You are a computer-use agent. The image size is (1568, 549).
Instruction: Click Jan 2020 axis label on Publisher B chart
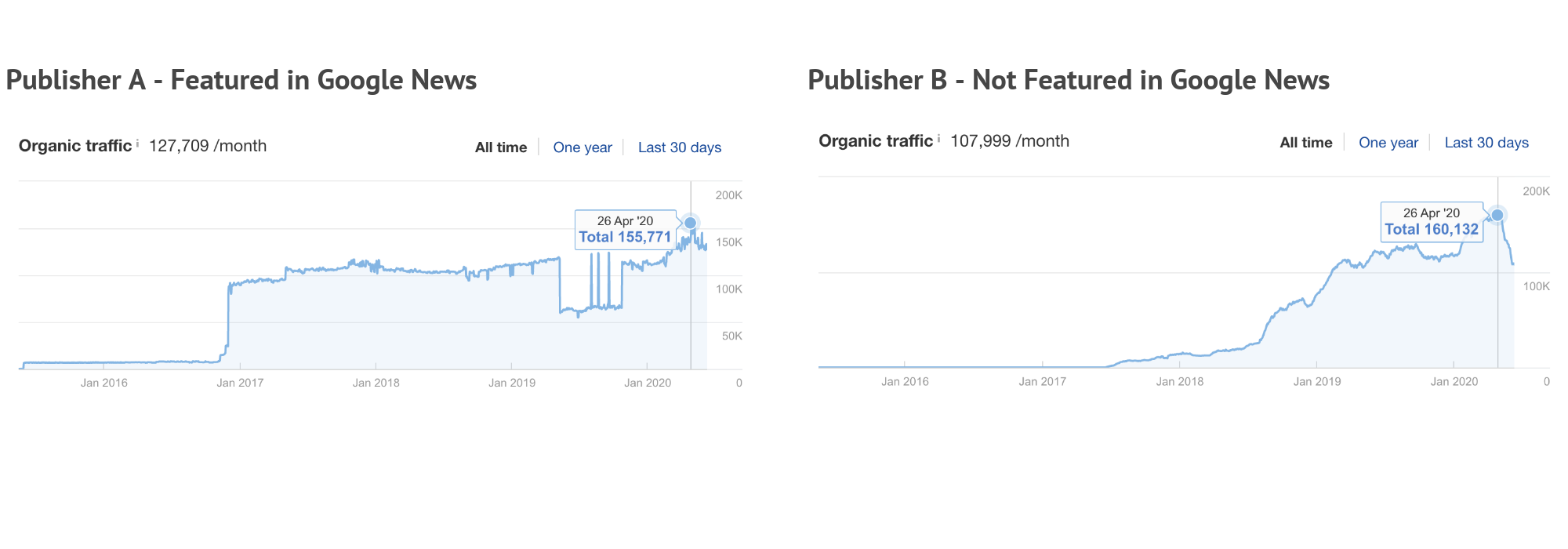[1454, 382]
